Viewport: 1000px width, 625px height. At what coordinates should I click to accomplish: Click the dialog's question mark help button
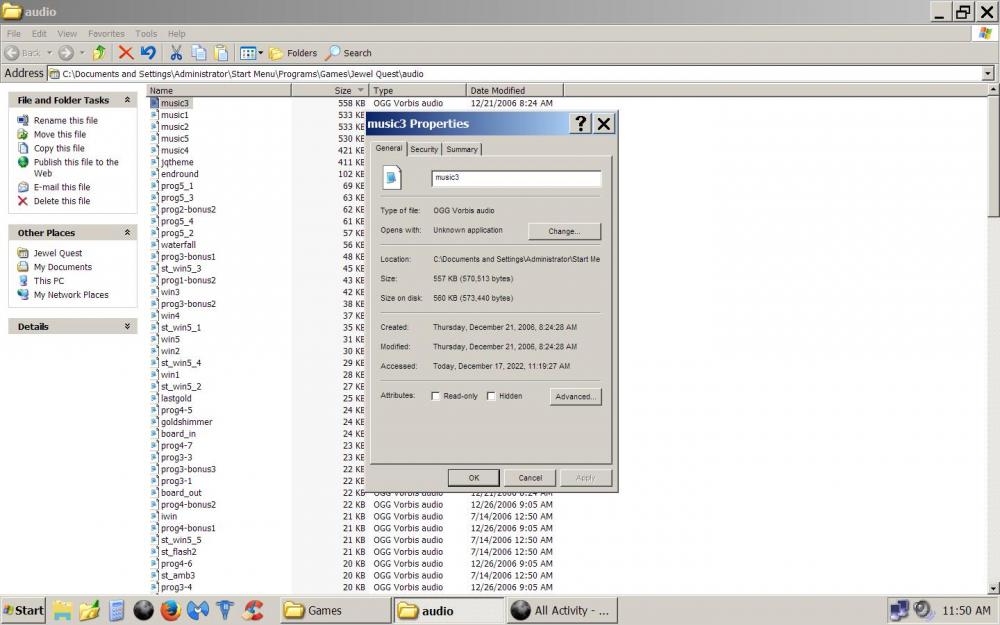580,124
